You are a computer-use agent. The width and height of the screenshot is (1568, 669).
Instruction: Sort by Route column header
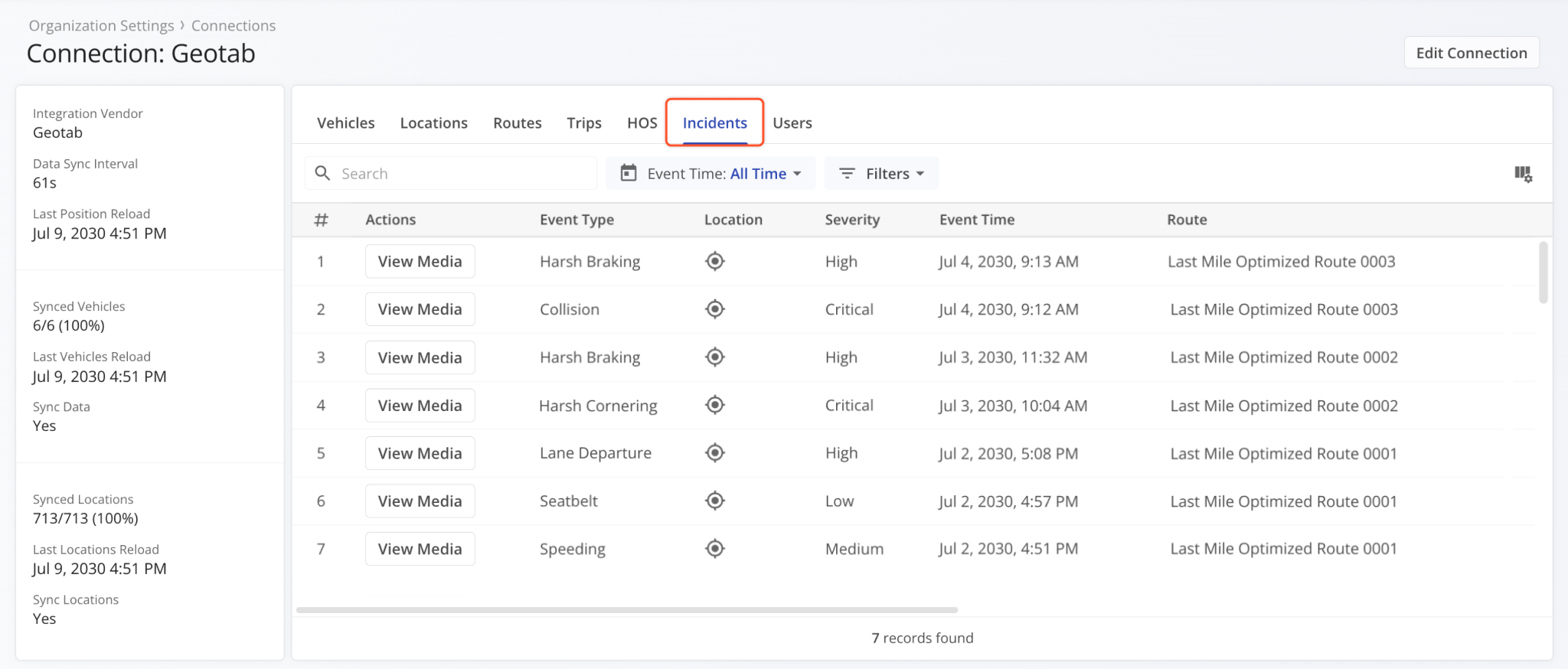tap(1187, 220)
